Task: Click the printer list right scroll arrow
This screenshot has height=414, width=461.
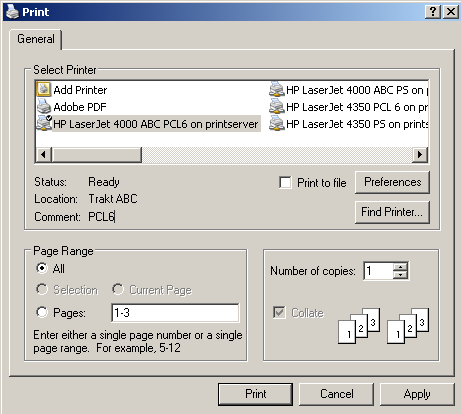Action: 420,155
